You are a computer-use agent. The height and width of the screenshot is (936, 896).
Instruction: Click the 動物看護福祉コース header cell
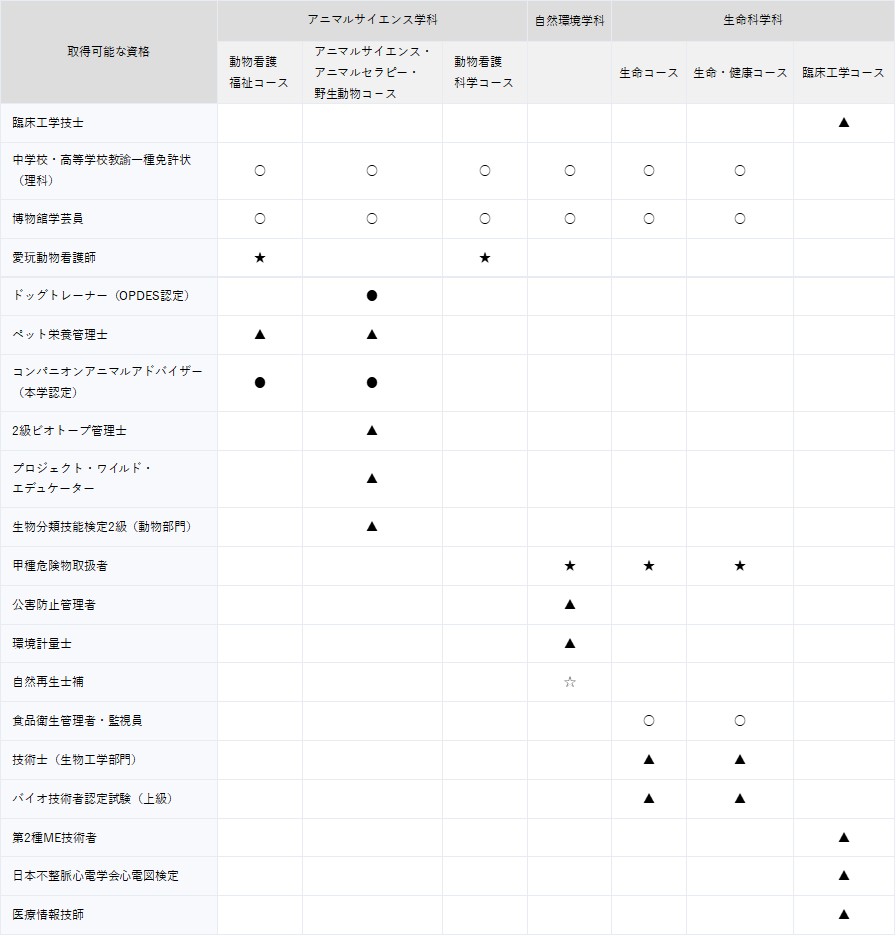coord(259,73)
